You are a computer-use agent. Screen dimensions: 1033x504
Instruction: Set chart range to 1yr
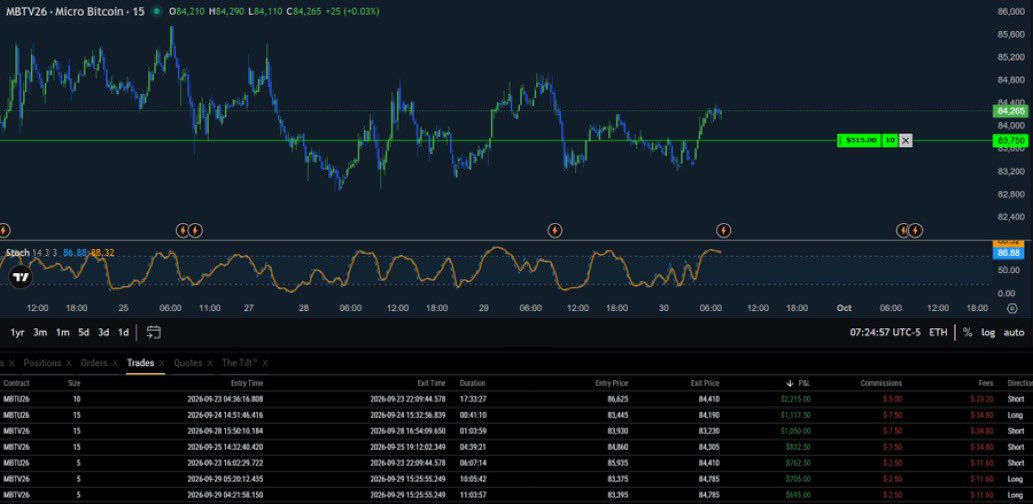[x=17, y=333]
